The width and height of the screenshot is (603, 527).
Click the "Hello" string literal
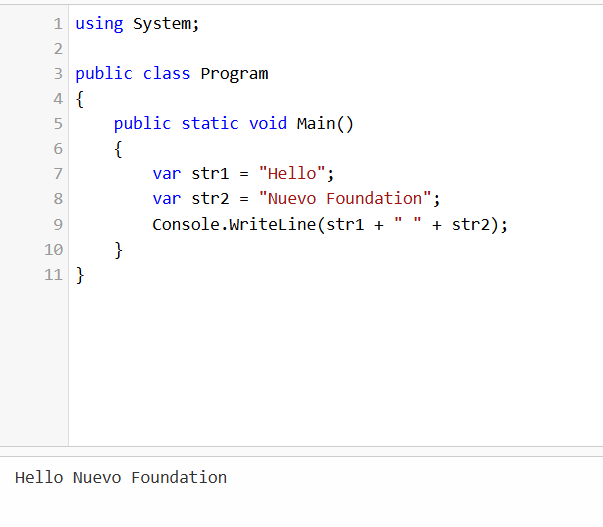click(x=292, y=174)
